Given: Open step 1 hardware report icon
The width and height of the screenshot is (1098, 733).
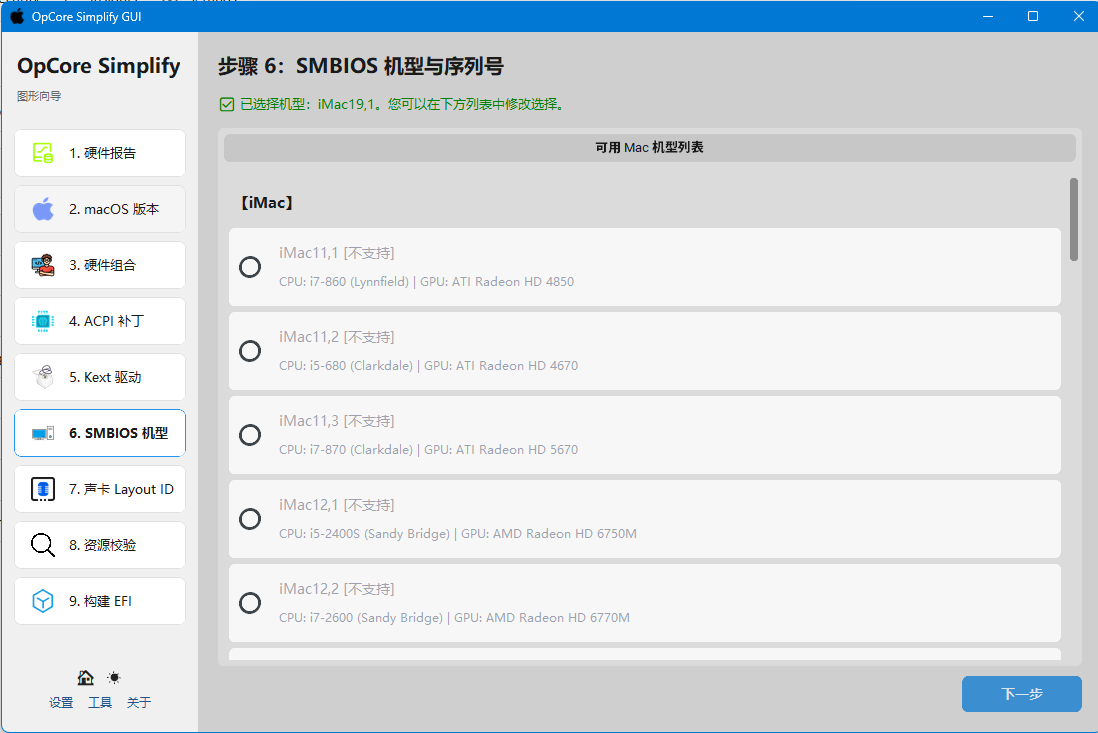Looking at the screenshot, I should (43, 153).
